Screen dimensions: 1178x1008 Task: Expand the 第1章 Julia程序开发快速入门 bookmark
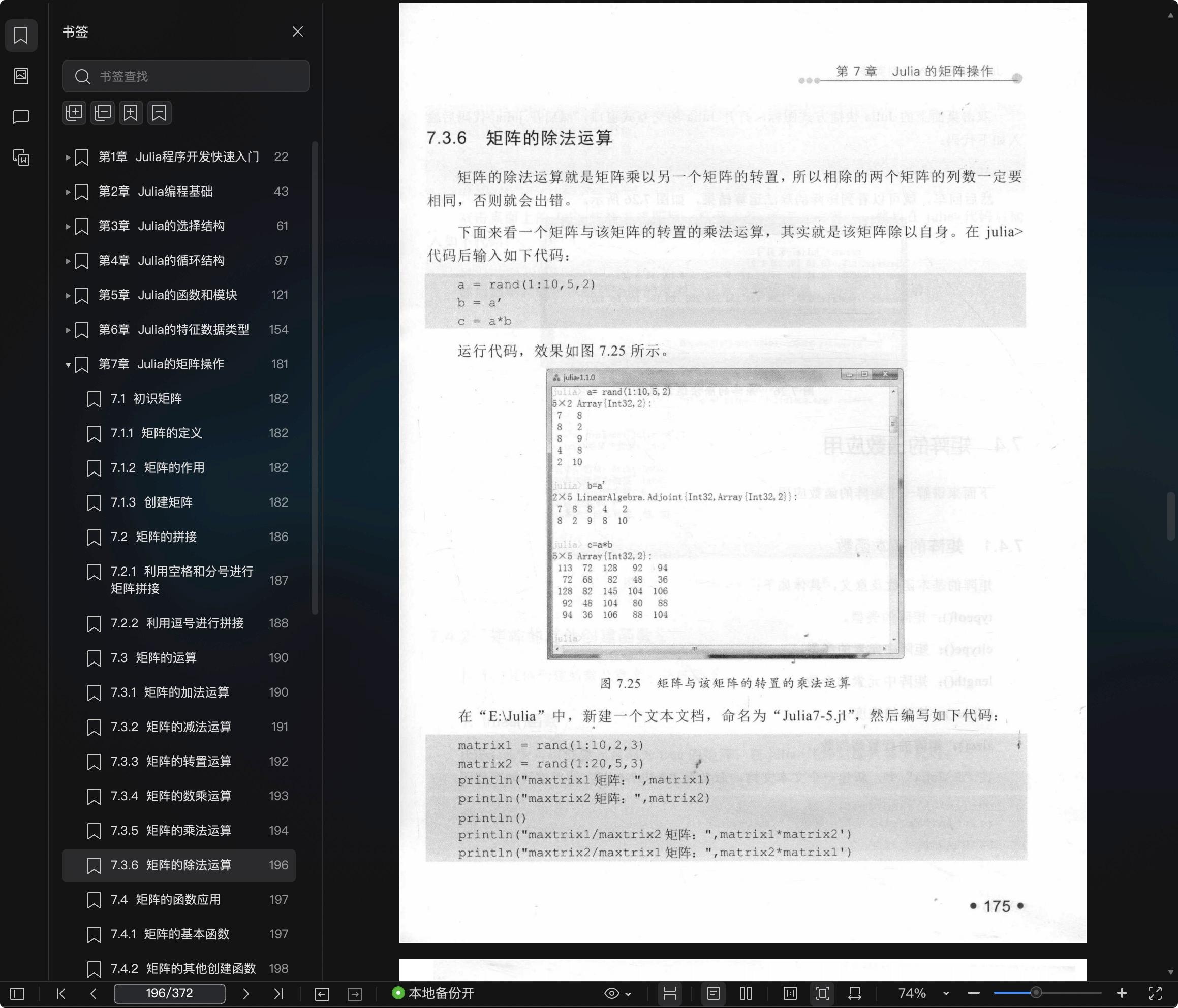(x=68, y=157)
